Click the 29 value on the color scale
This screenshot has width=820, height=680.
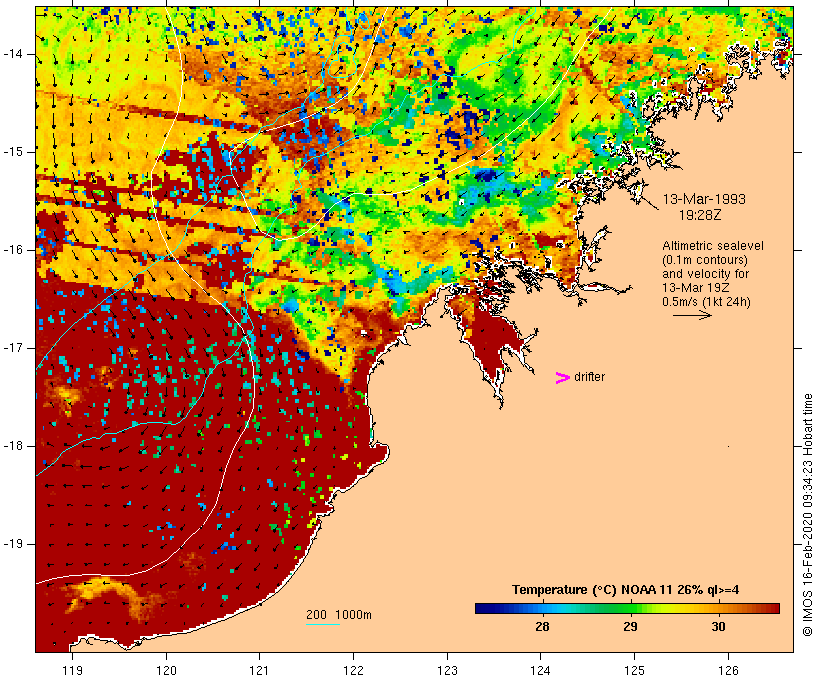[630, 627]
